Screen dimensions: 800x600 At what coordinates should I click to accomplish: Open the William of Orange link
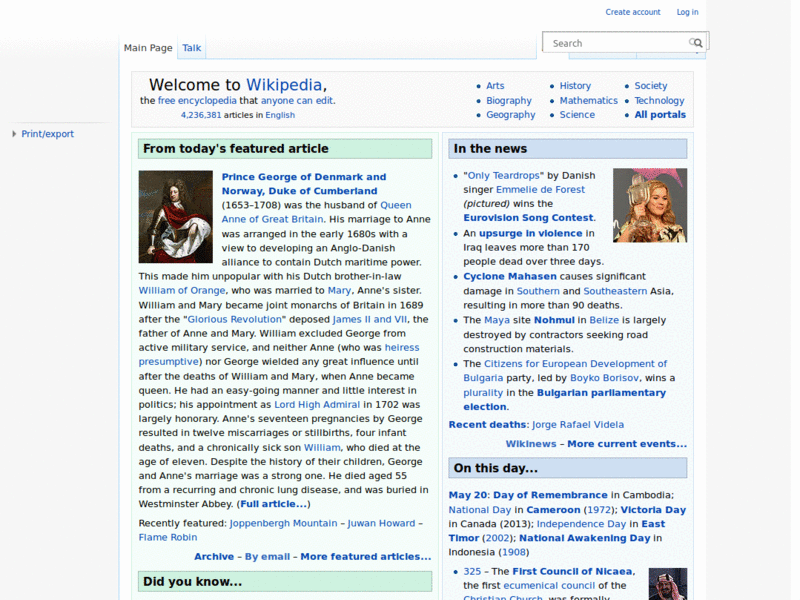click(x=182, y=290)
